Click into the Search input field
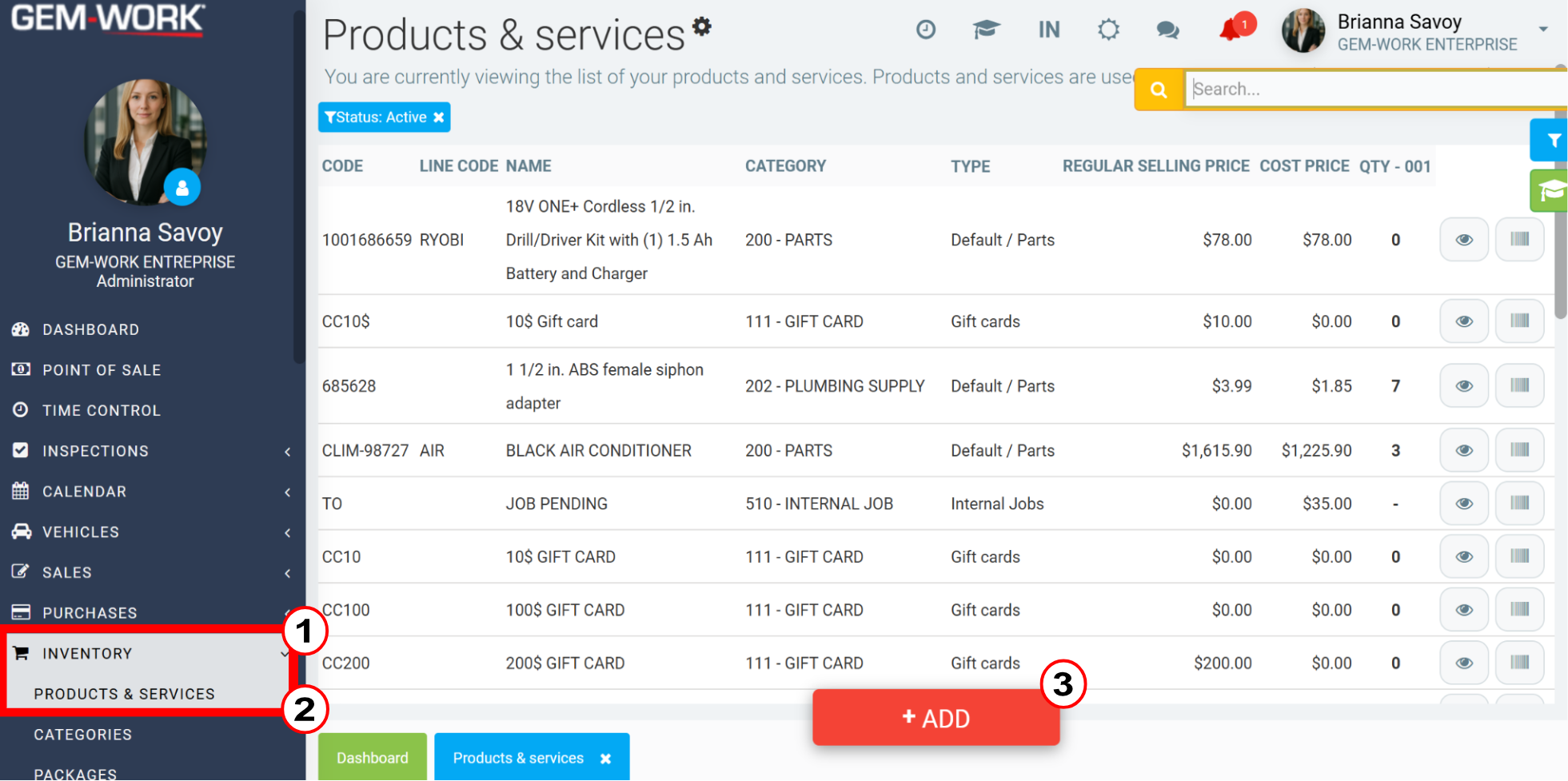 (x=1375, y=90)
